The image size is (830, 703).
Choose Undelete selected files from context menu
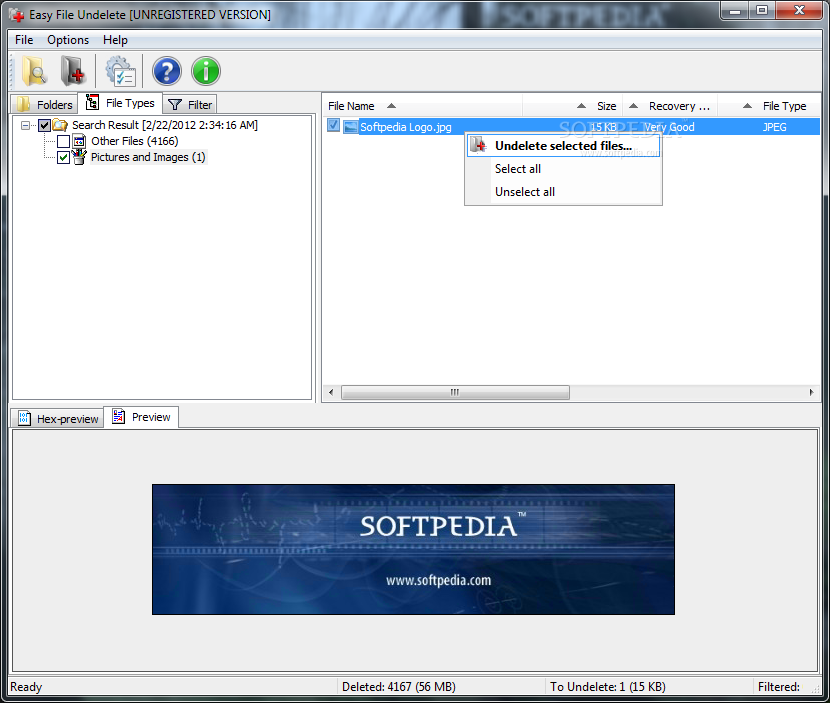tap(563, 146)
